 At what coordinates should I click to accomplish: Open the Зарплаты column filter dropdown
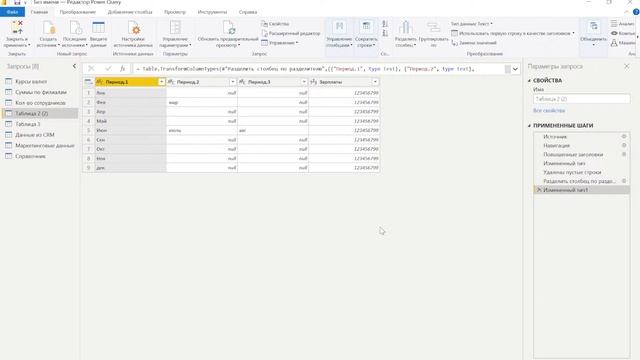click(375, 82)
